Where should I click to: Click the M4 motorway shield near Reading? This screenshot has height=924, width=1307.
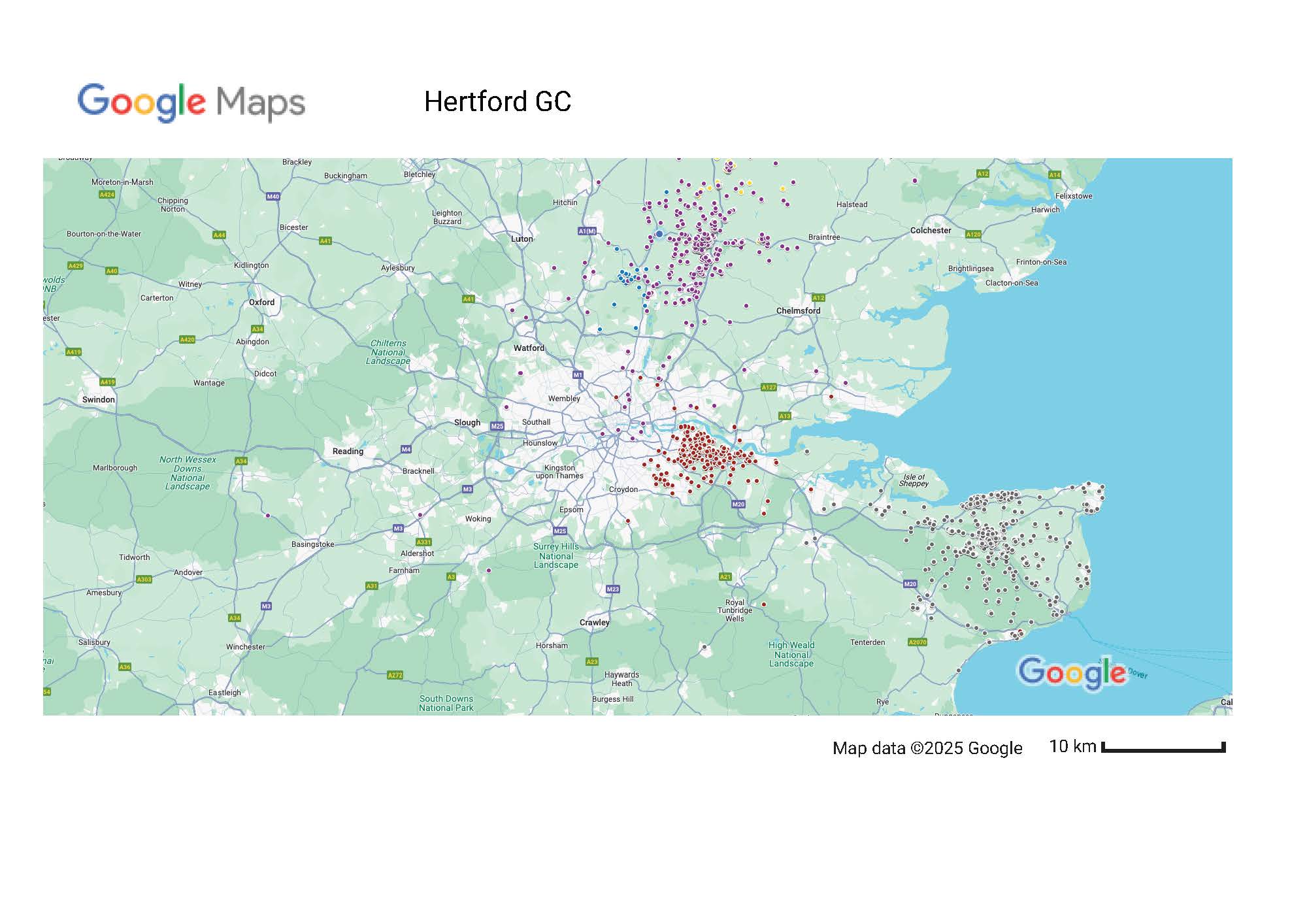(x=406, y=450)
